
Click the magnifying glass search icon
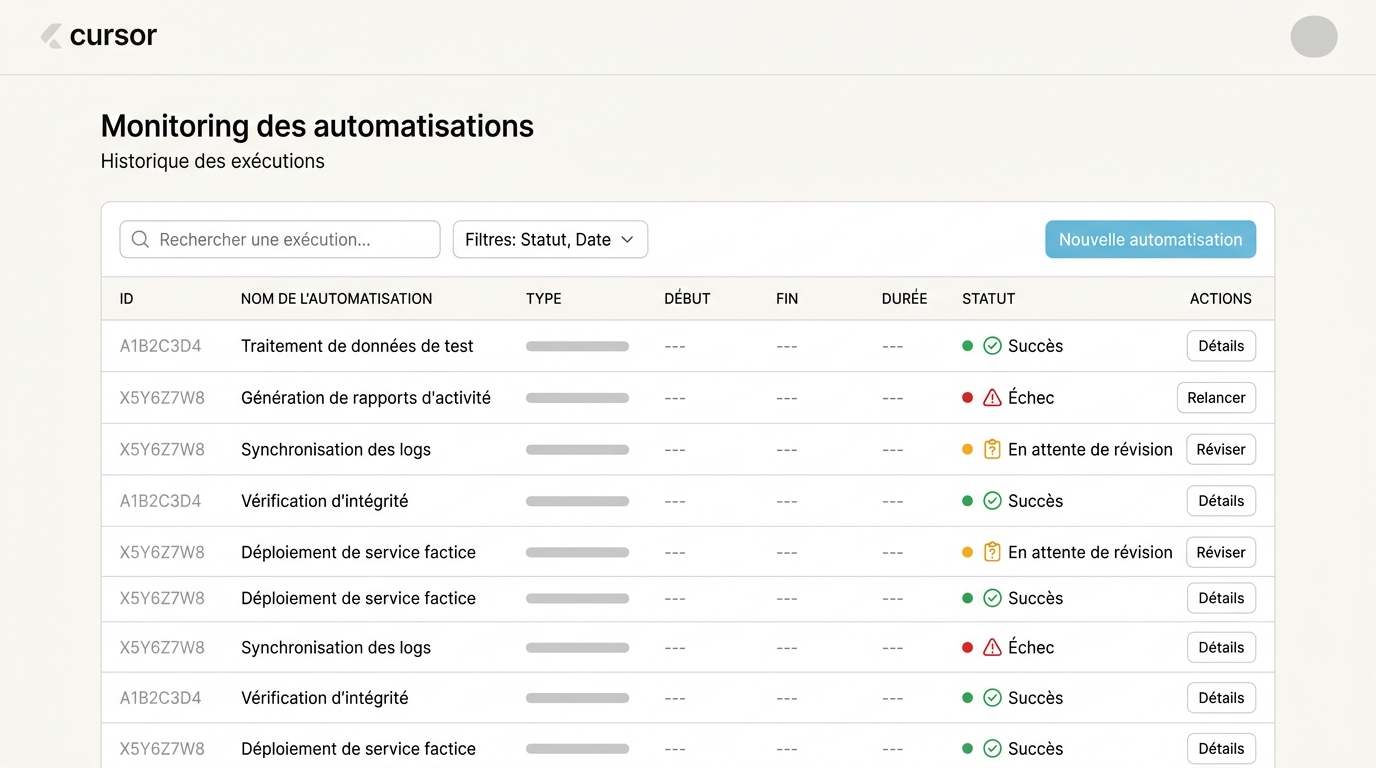pos(141,239)
